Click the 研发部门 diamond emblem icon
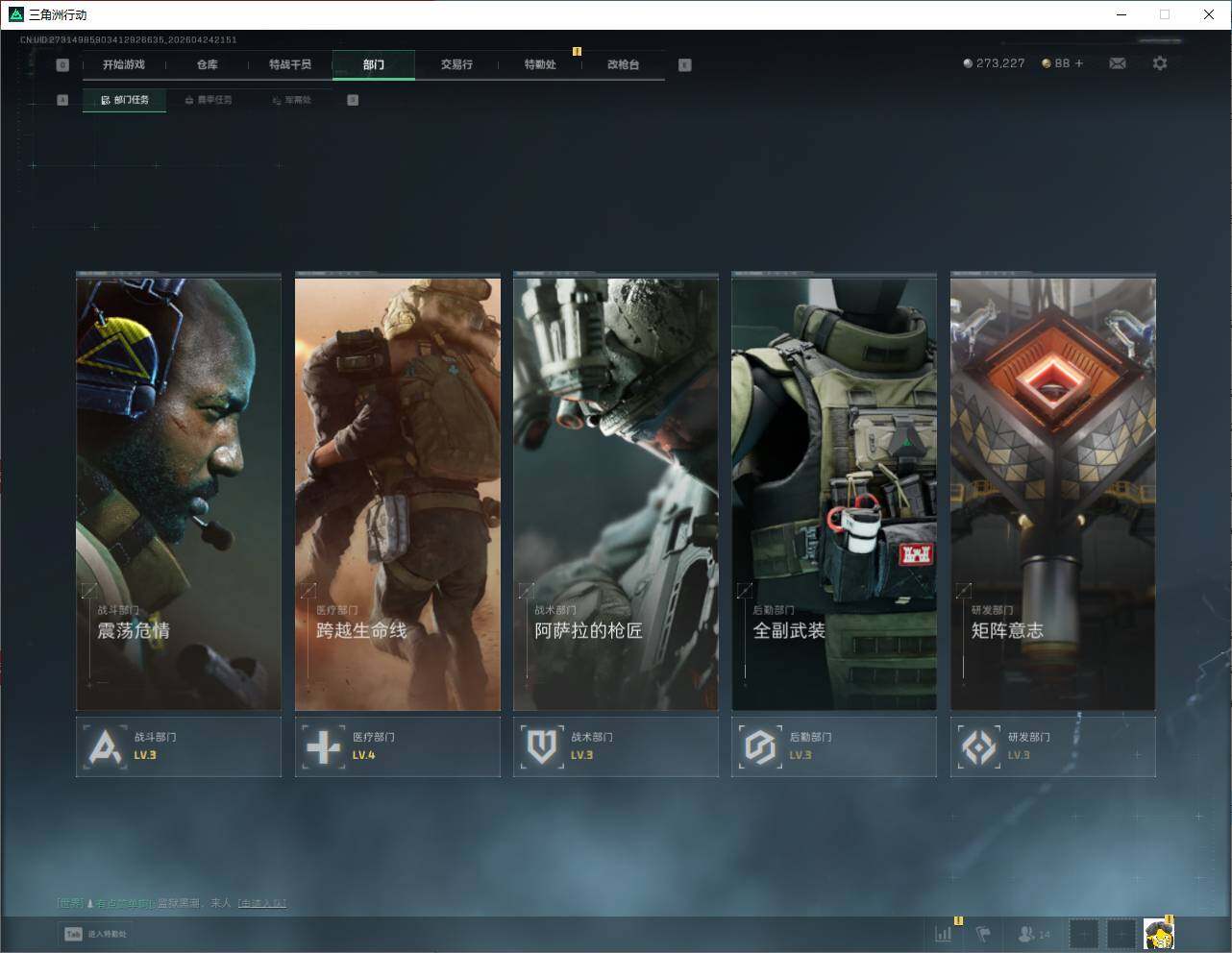The width and height of the screenshot is (1232, 953). pyautogui.click(x=979, y=746)
